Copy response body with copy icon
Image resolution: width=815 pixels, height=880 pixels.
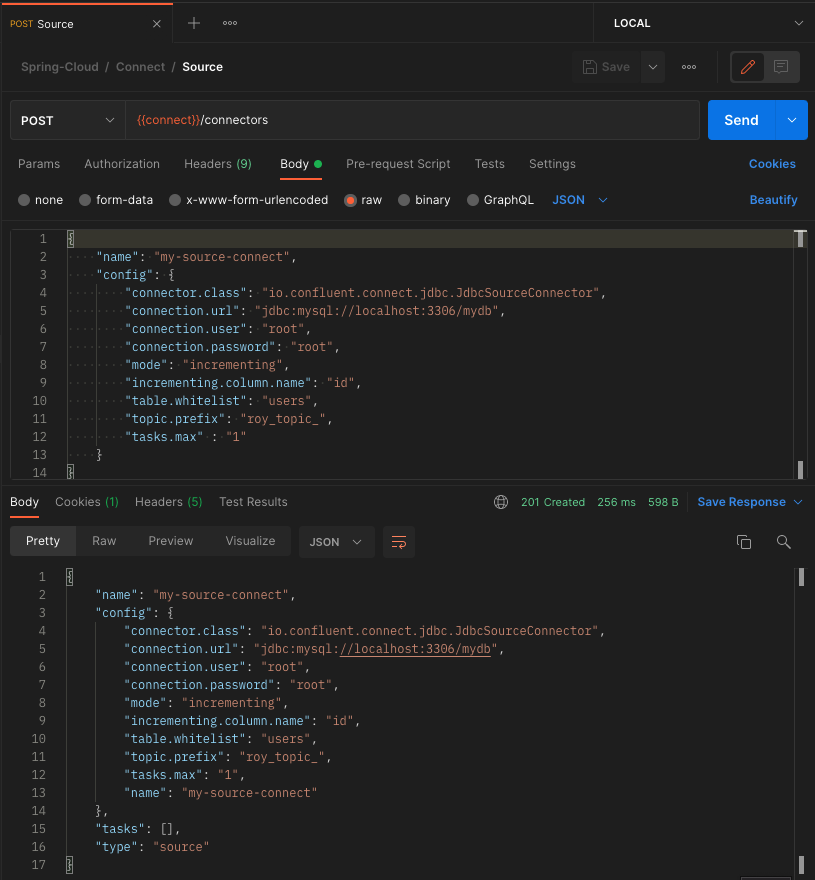(743, 542)
